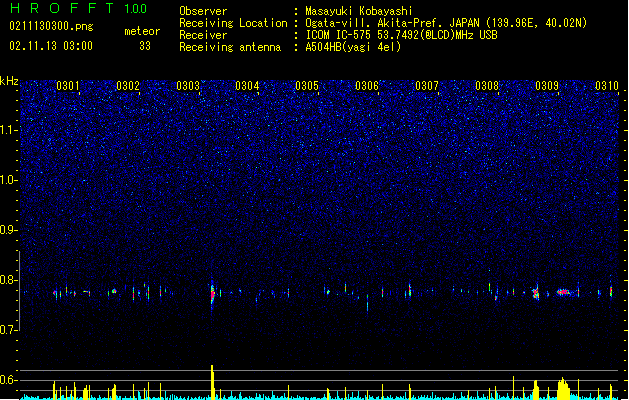
Task: Select antenna text A504HB(yagi 4el)
Action: pos(353,47)
